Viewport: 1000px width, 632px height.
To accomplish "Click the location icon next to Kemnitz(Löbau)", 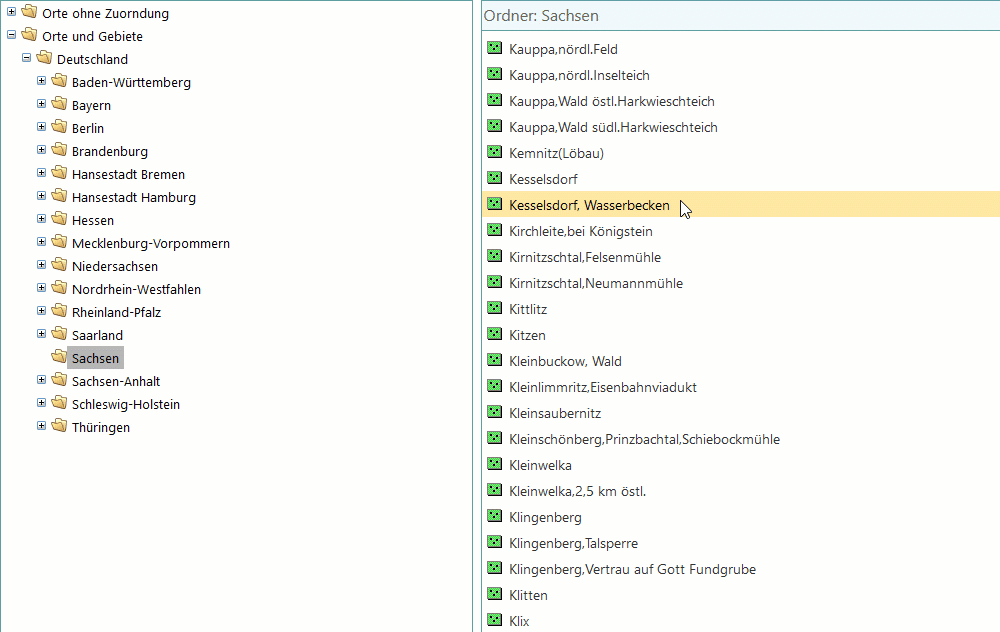I will click(493, 152).
